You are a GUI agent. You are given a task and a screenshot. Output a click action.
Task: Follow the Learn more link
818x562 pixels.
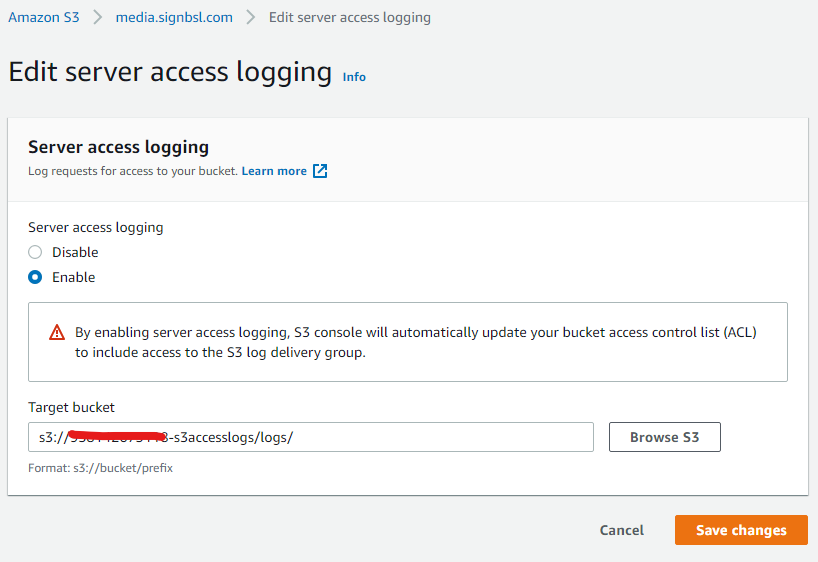pyautogui.click(x=274, y=171)
